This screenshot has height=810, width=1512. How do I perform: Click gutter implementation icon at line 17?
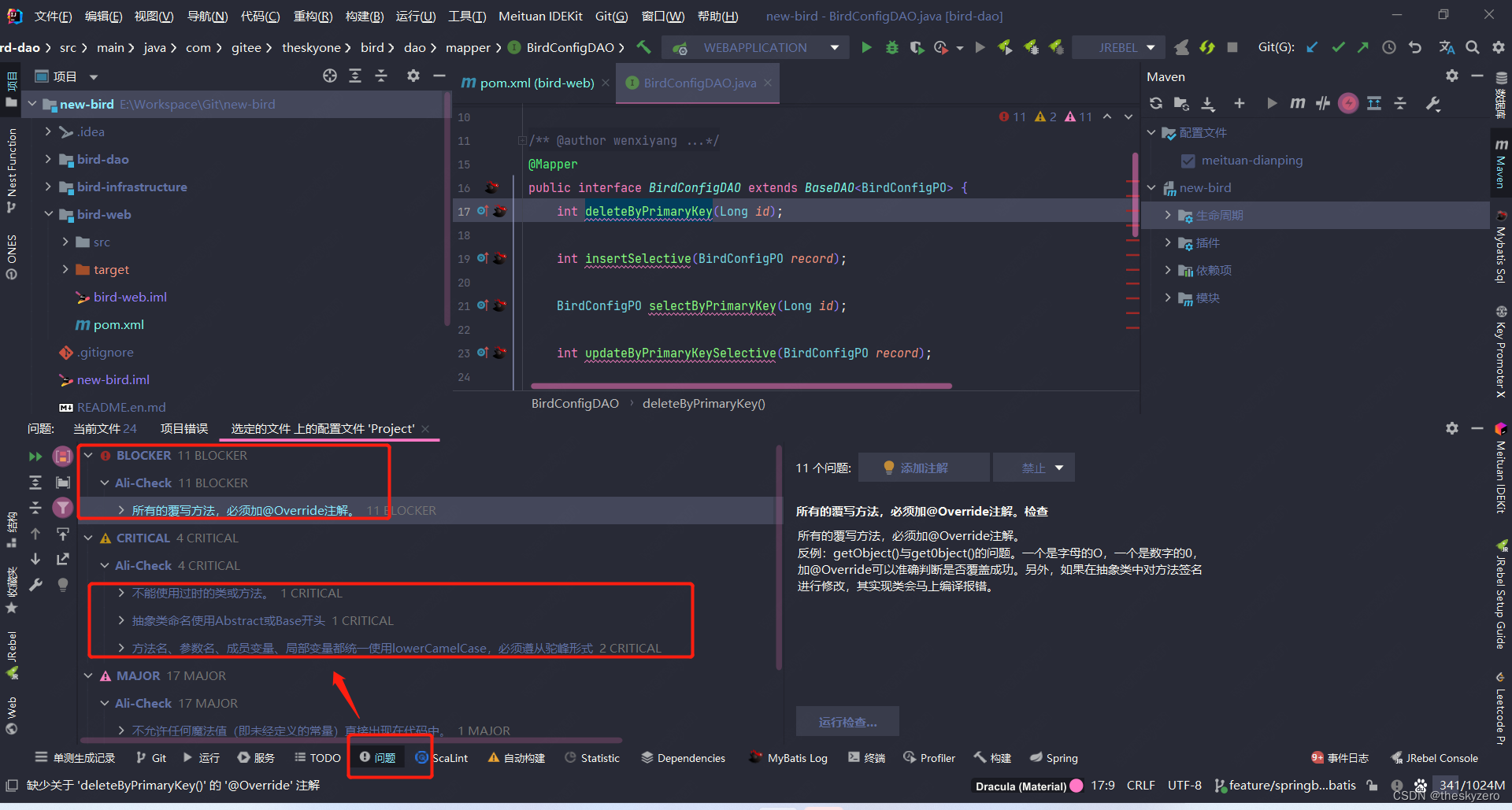coord(483,211)
